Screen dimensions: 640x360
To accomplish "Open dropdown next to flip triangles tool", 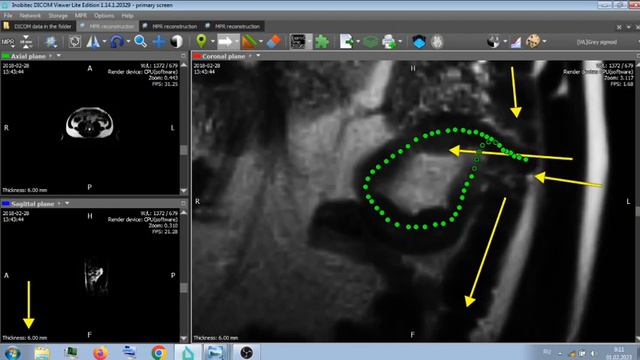I will click(x=104, y=42).
